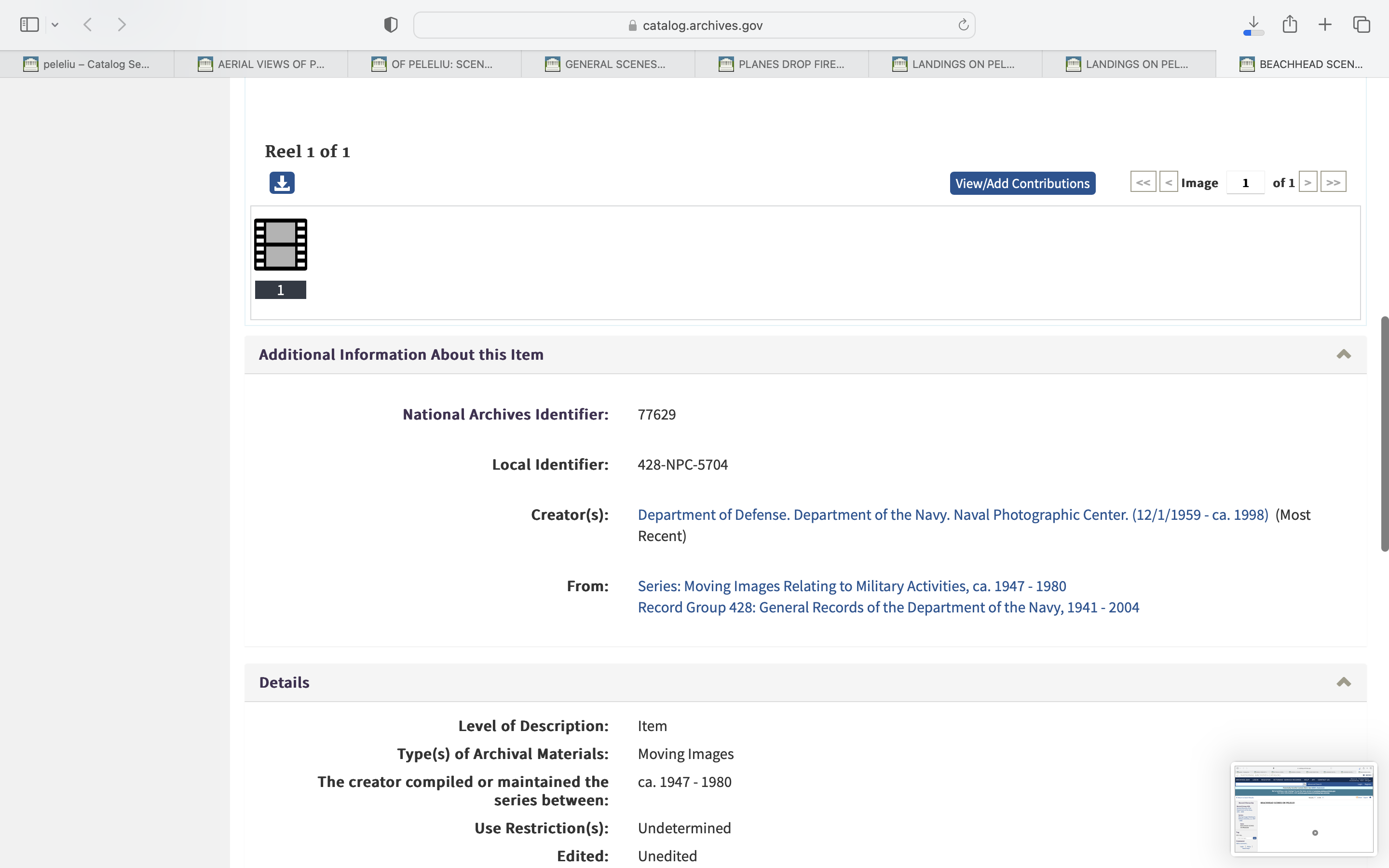
Task: Toggle the Safari sidebar icon
Action: click(x=29, y=25)
